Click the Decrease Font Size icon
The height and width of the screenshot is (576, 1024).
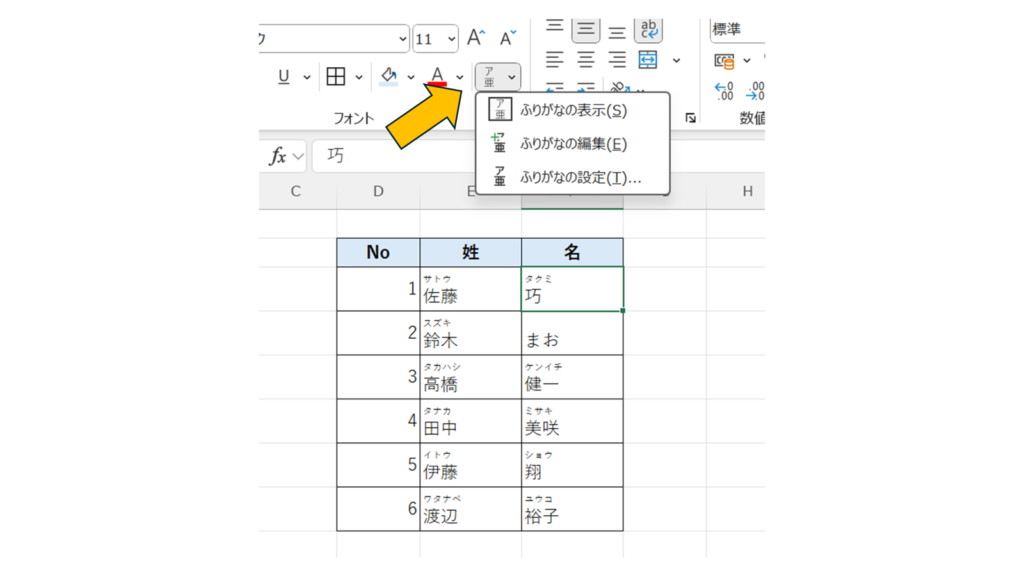(x=508, y=38)
